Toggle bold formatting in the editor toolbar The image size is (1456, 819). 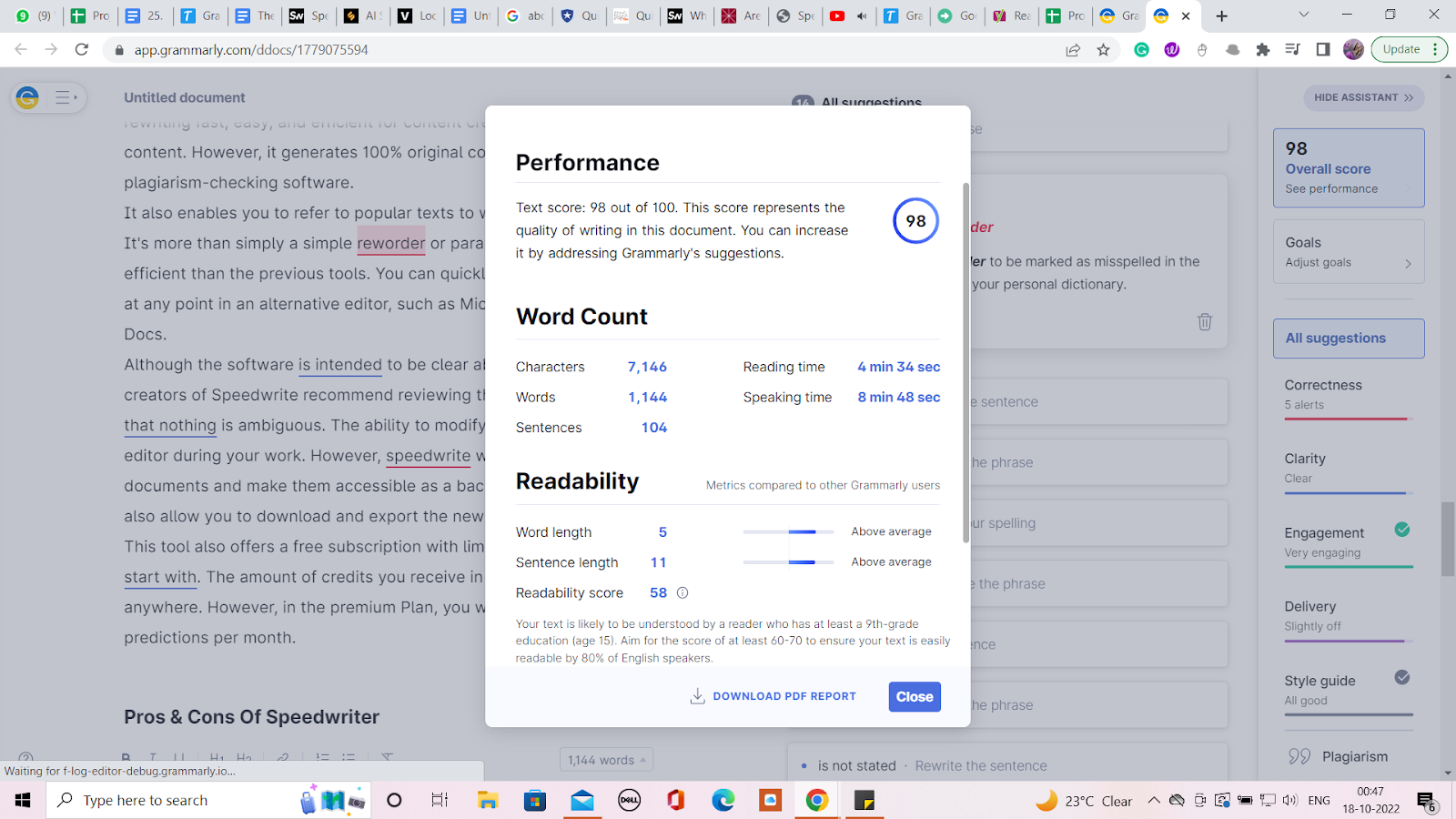(126, 758)
